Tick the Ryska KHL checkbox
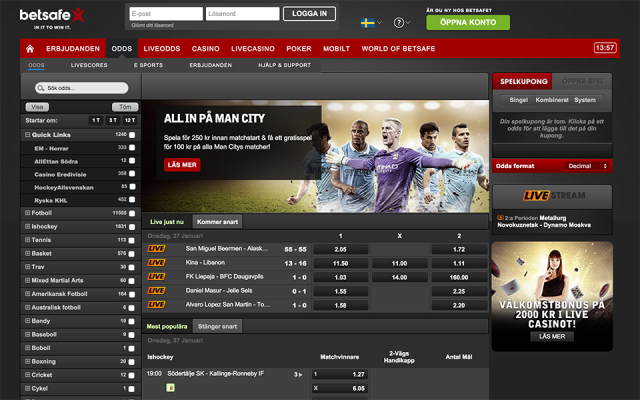 pos(132,200)
